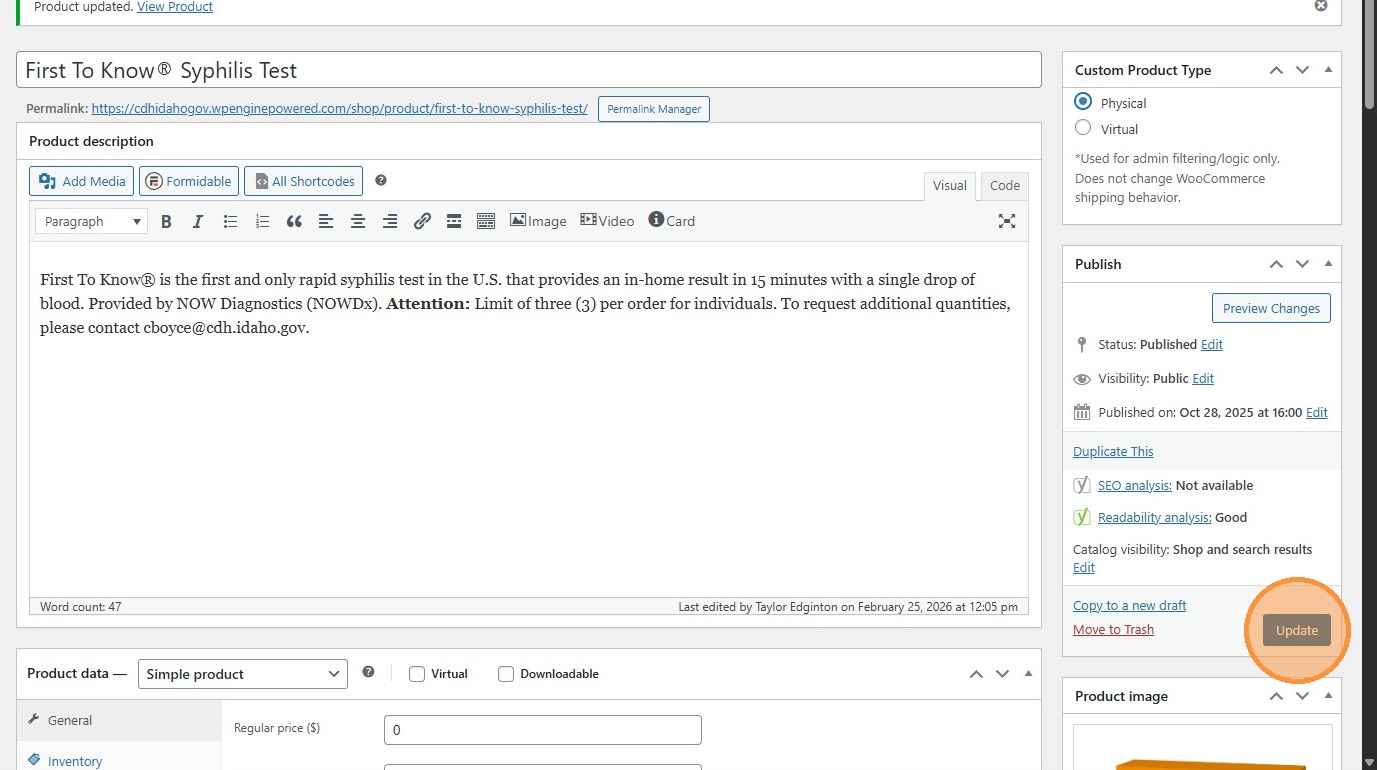This screenshot has height=770, width=1377.
Task: Align text center
Action: [358, 221]
